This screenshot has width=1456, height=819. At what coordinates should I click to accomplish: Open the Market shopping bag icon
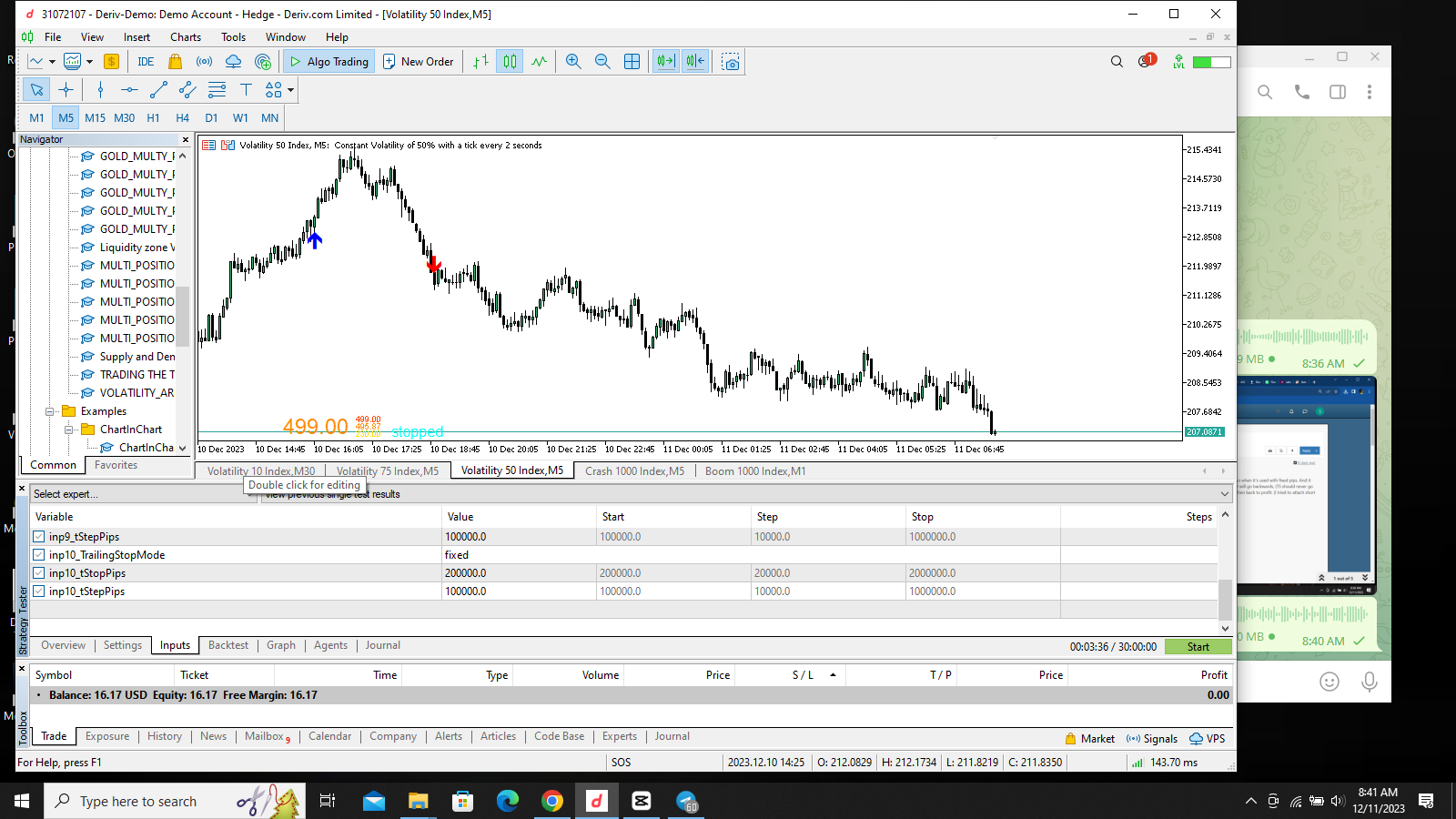coord(176,62)
